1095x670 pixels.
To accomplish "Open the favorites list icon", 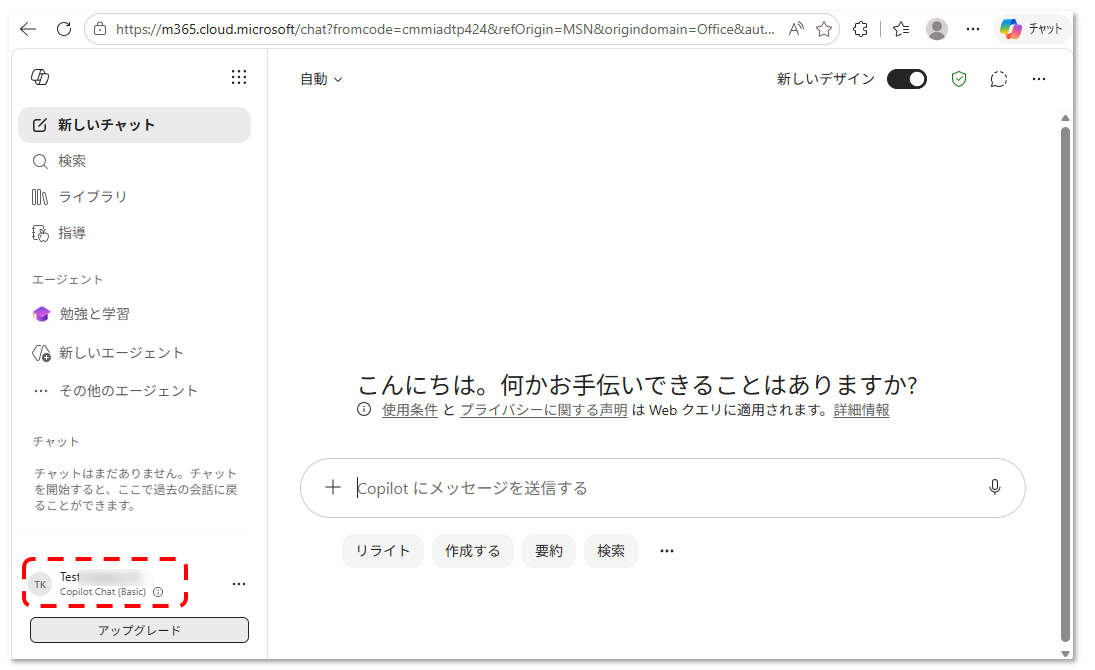I will click(x=901, y=29).
